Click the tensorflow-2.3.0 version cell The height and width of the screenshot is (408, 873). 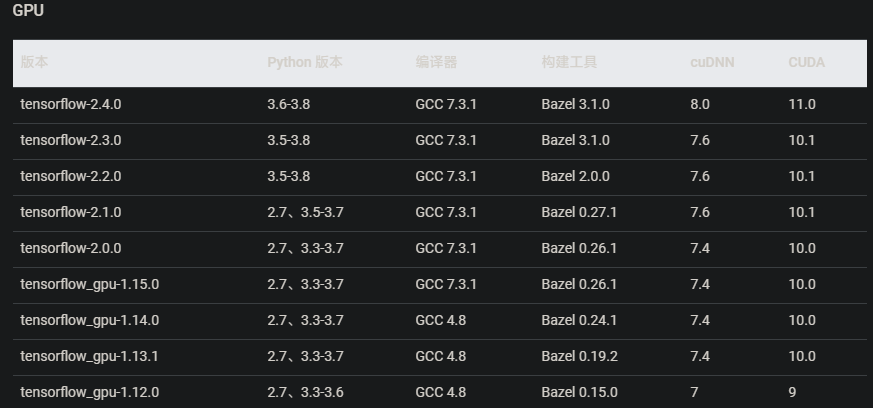coord(70,140)
